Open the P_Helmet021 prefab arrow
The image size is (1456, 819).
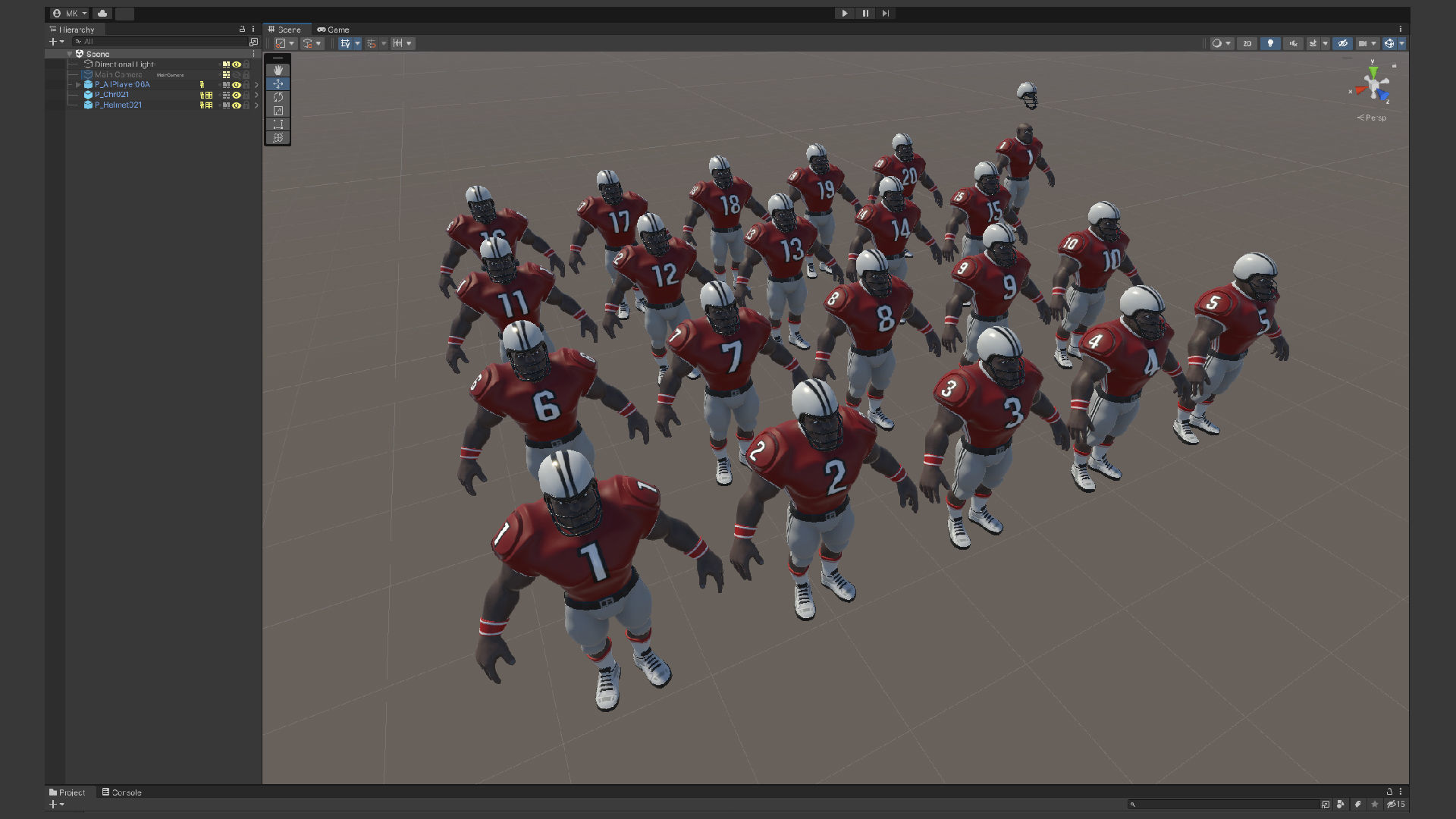click(256, 105)
